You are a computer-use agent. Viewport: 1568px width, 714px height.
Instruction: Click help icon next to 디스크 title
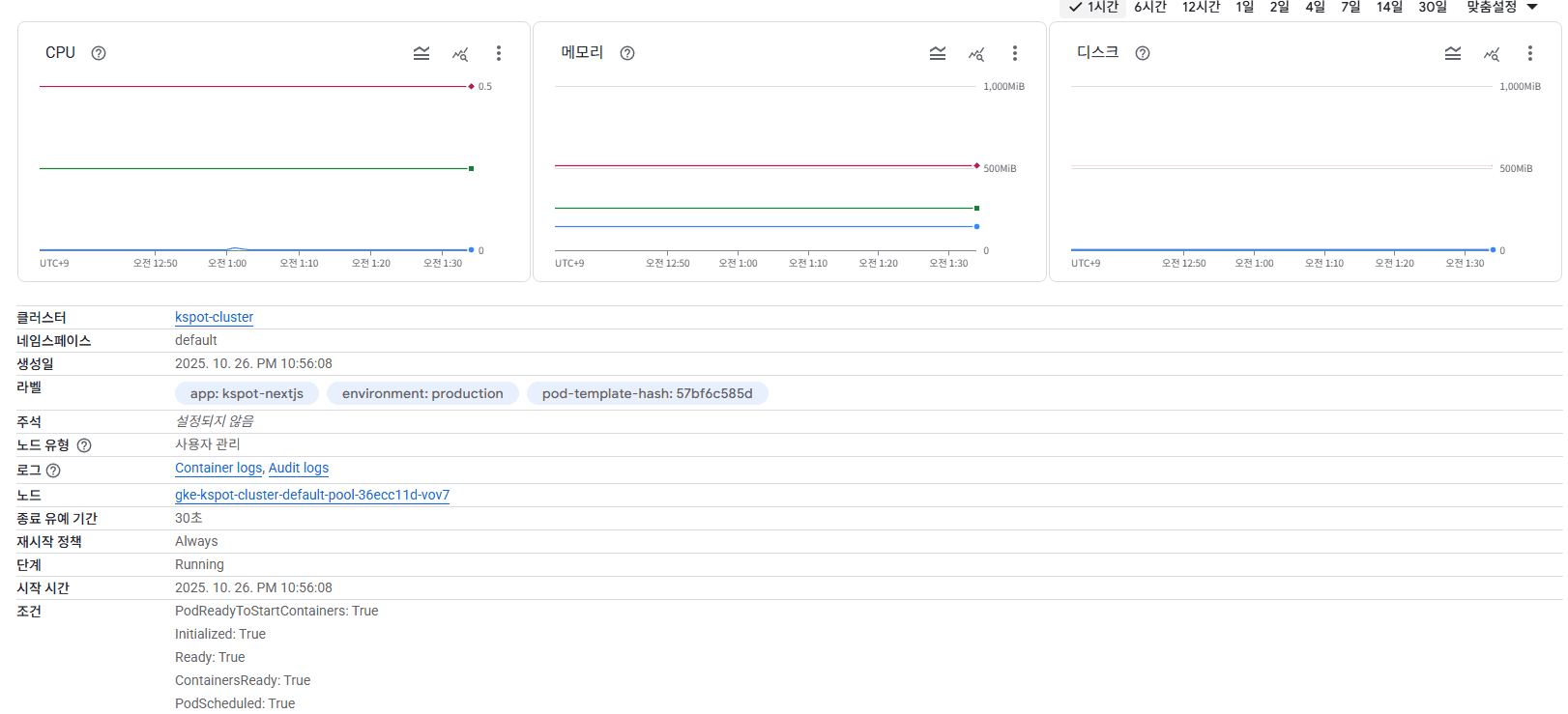tap(1143, 53)
